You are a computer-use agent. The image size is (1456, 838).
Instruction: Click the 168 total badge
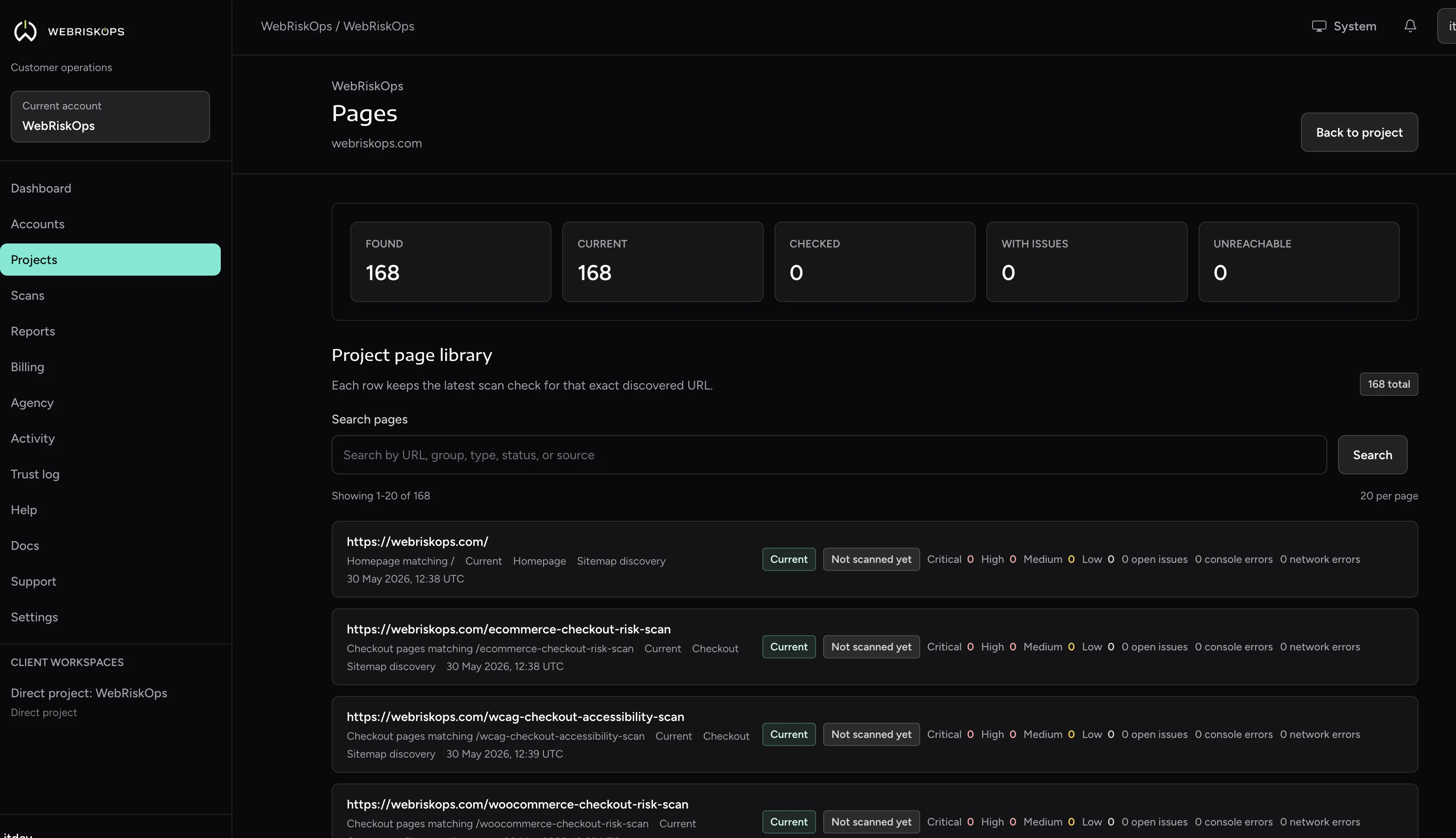coord(1389,384)
